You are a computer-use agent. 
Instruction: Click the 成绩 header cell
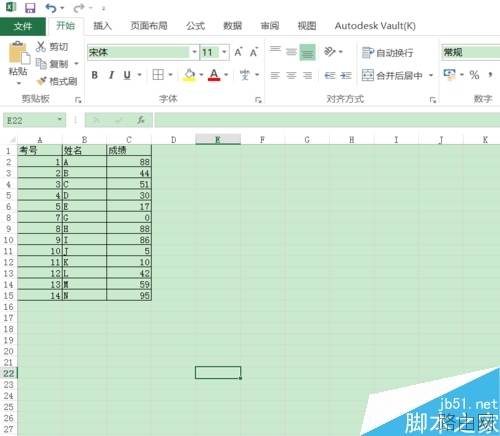click(129, 151)
